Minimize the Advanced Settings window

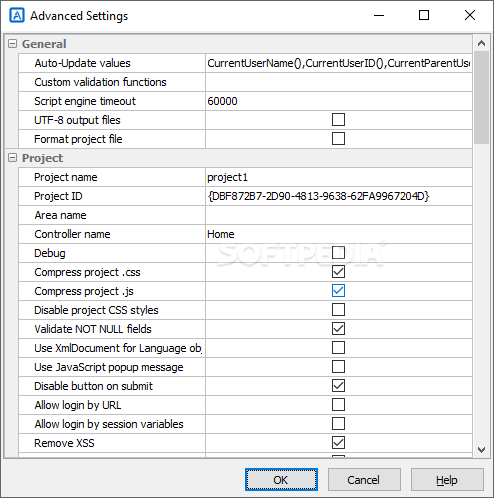pos(379,15)
